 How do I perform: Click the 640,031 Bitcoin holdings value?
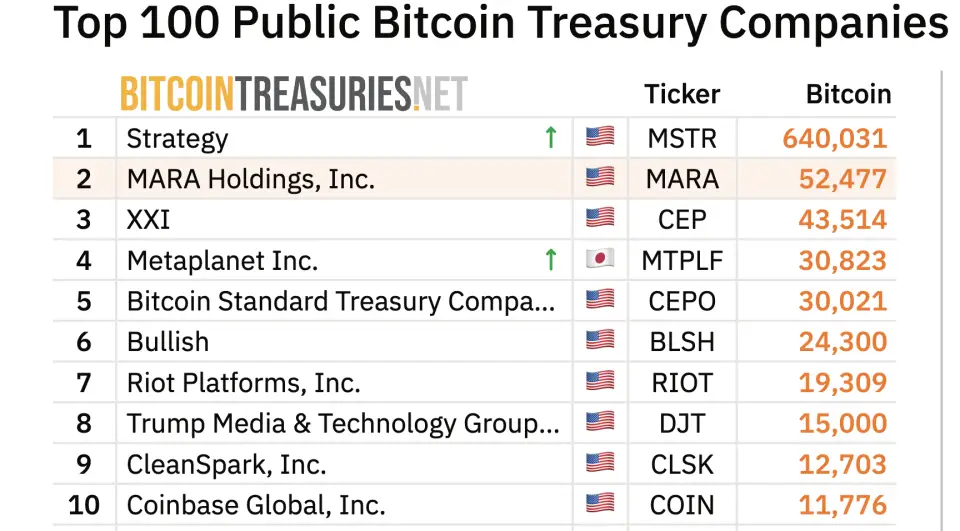click(x=834, y=138)
